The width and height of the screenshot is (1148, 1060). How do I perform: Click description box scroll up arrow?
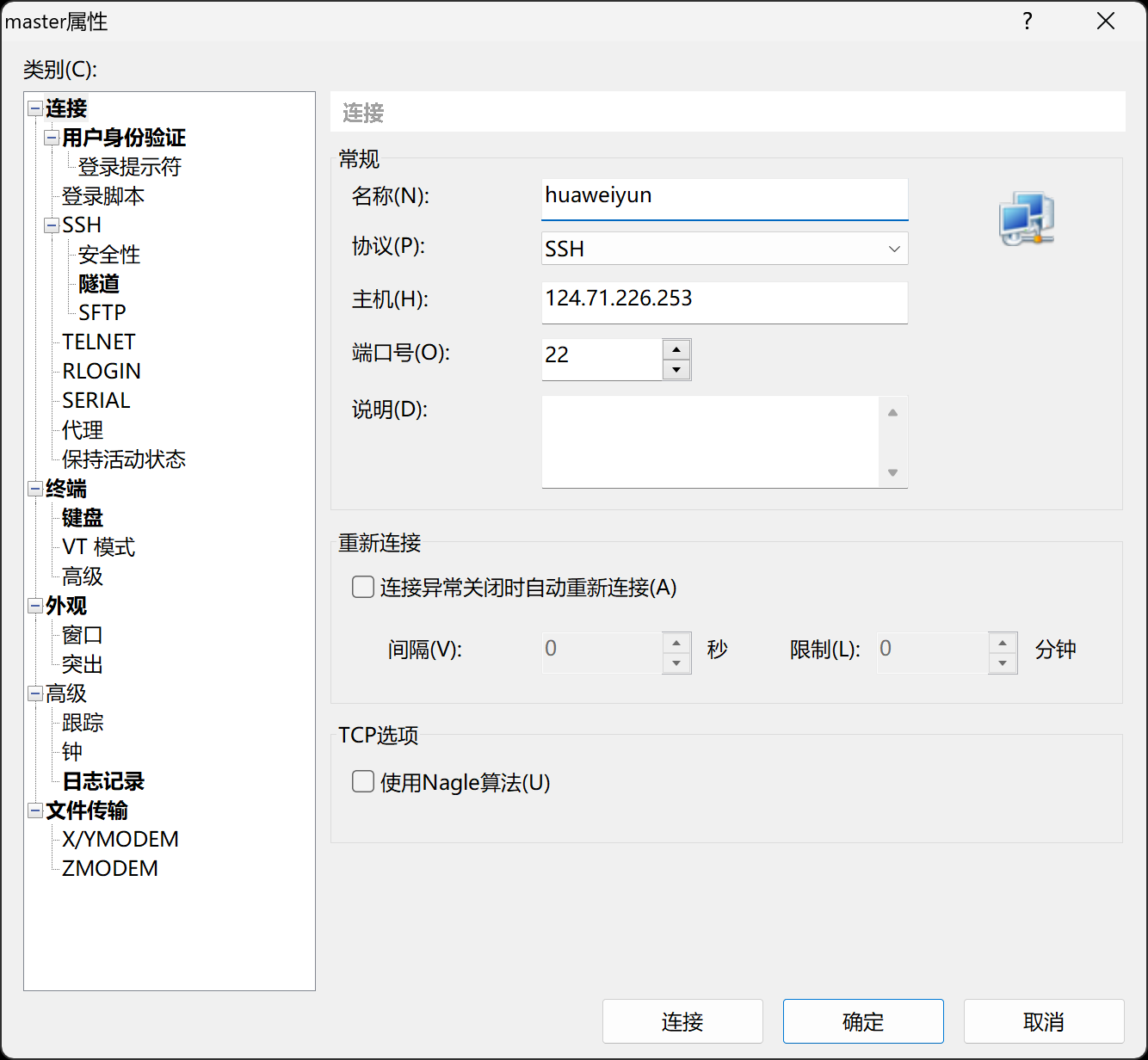(893, 413)
